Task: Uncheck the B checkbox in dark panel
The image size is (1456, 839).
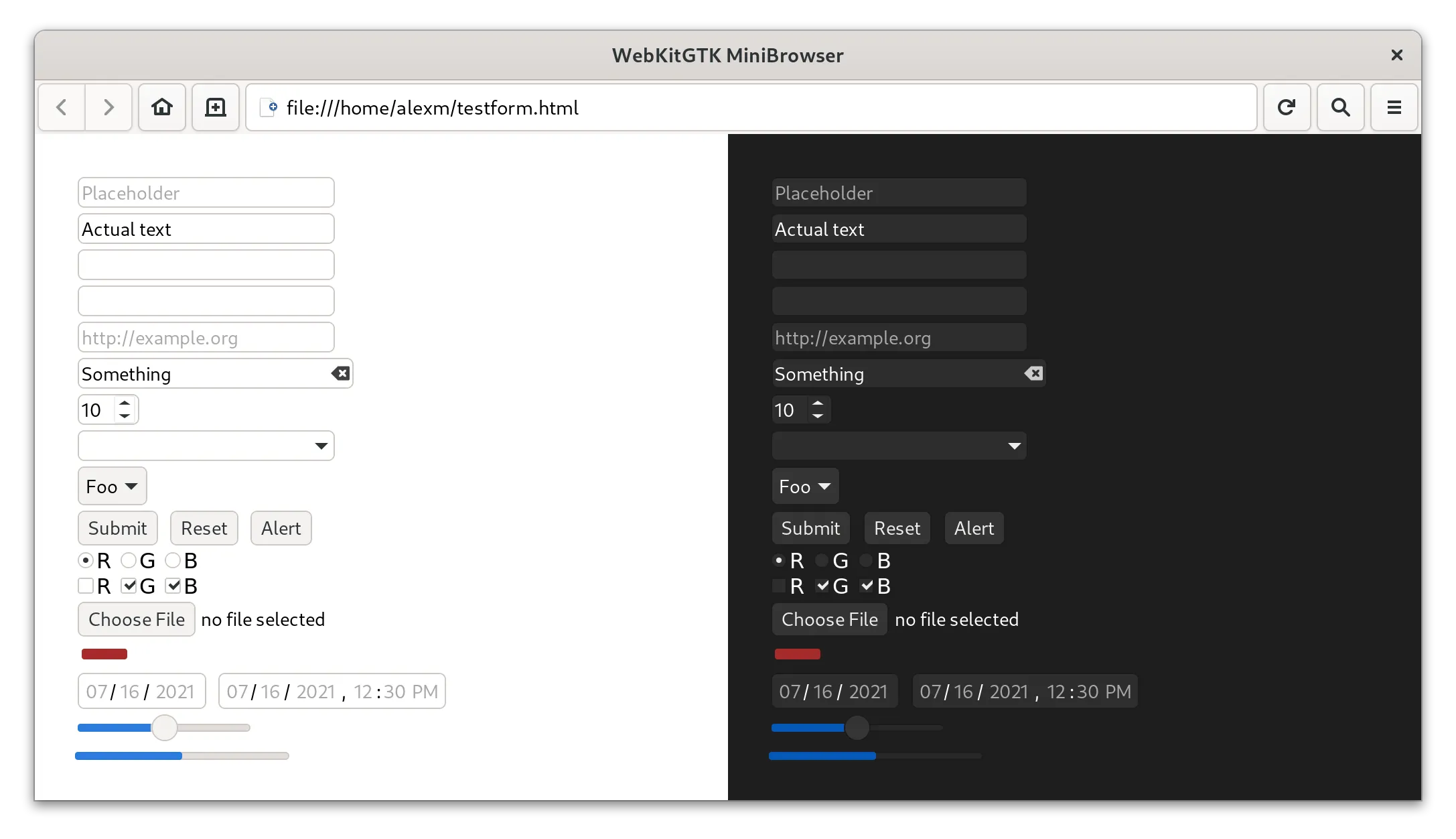Action: click(867, 586)
